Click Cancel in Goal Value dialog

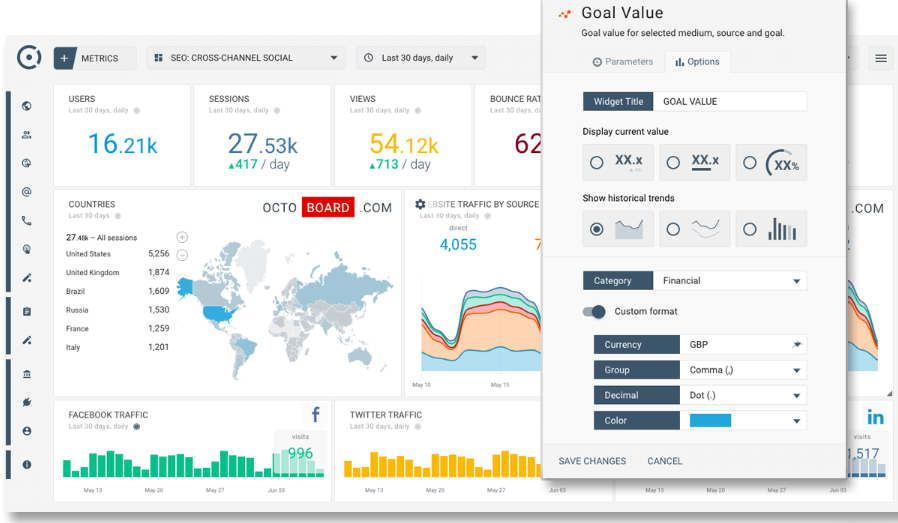(x=664, y=461)
